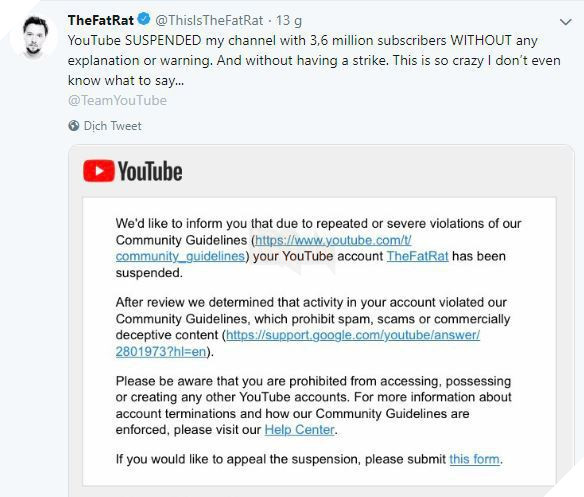584x497 pixels.
Task: Click the 2801973?hl=en link continuation
Action: coord(161,351)
